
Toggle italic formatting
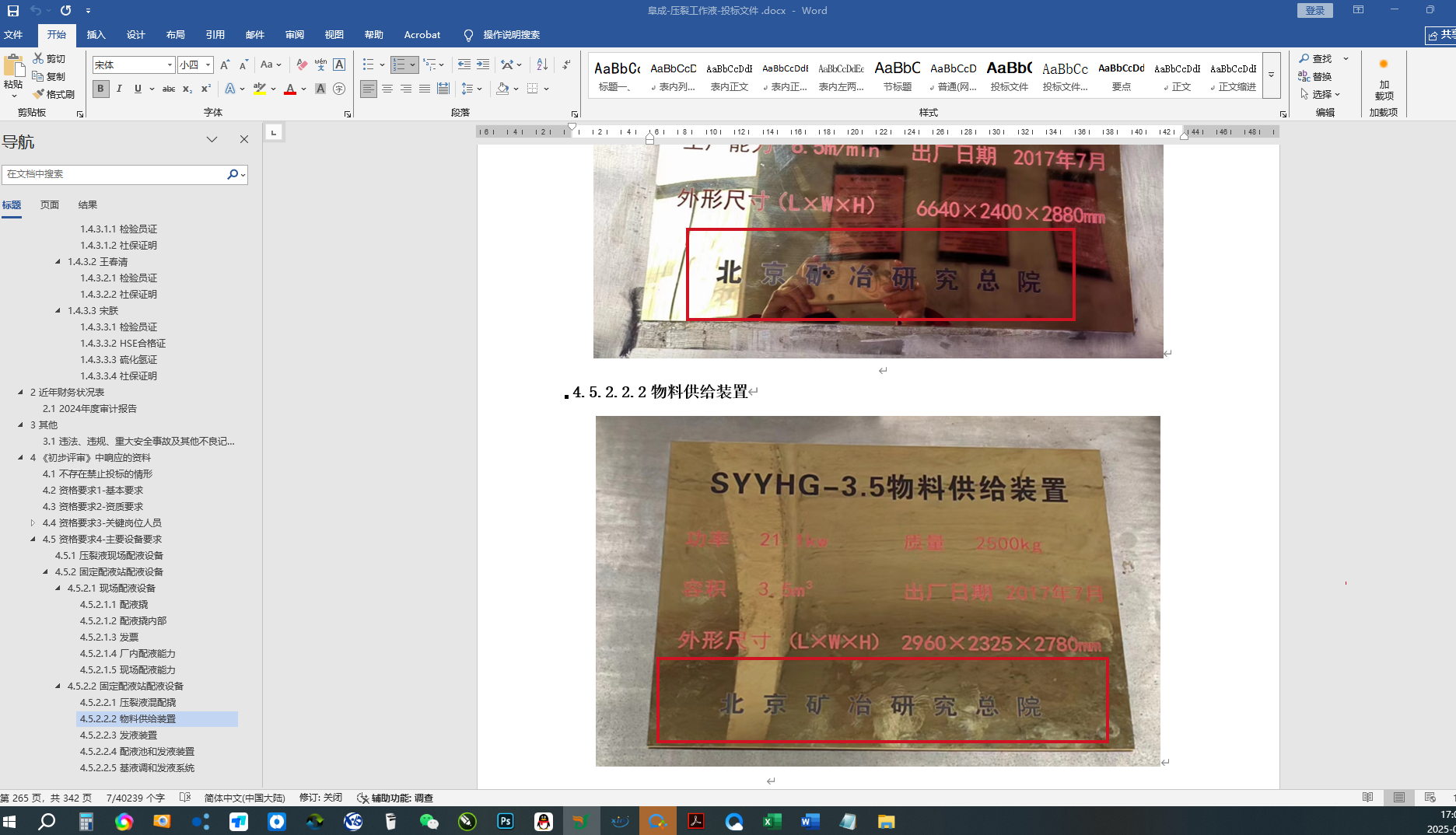click(x=119, y=89)
